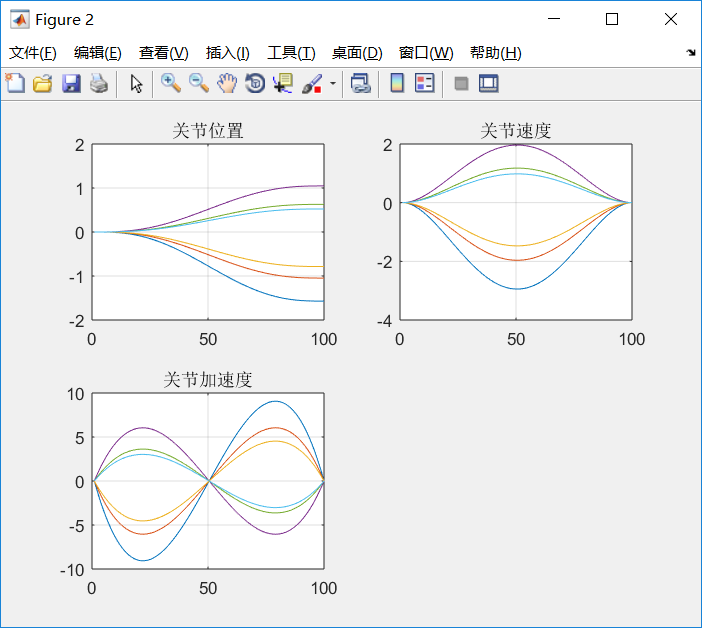The width and height of the screenshot is (702, 628).
Task: Expand the brush color dropdown arrow
Action: [333, 83]
